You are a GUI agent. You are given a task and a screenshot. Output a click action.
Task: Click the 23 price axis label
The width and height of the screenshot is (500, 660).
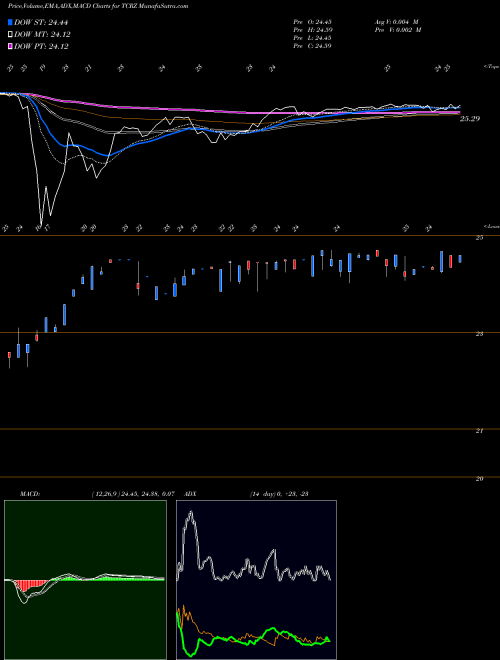479,334
